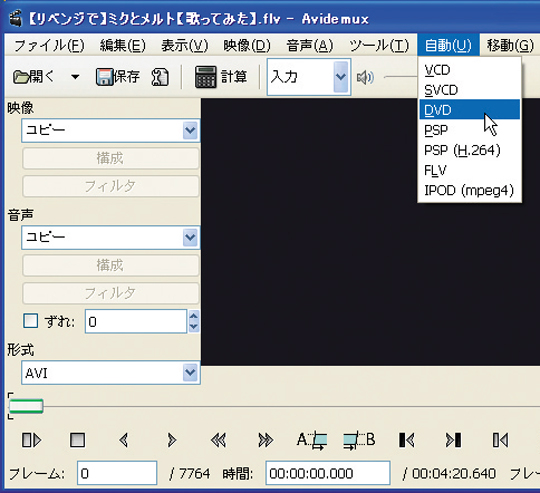Open the 形式 AVI format dropdown
The width and height of the screenshot is (540, 493).
pyautogui.click(x=190, y=373)
